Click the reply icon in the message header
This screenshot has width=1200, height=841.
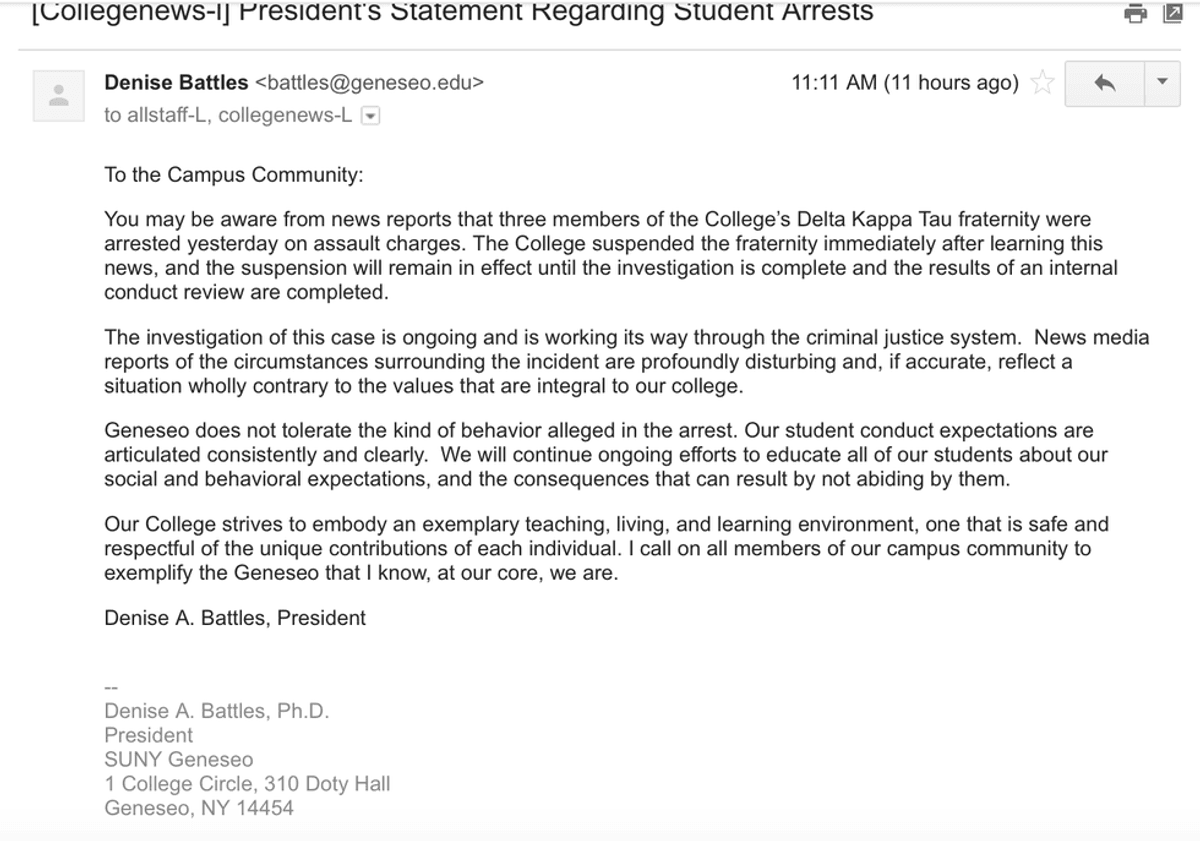pos(1104,84)
